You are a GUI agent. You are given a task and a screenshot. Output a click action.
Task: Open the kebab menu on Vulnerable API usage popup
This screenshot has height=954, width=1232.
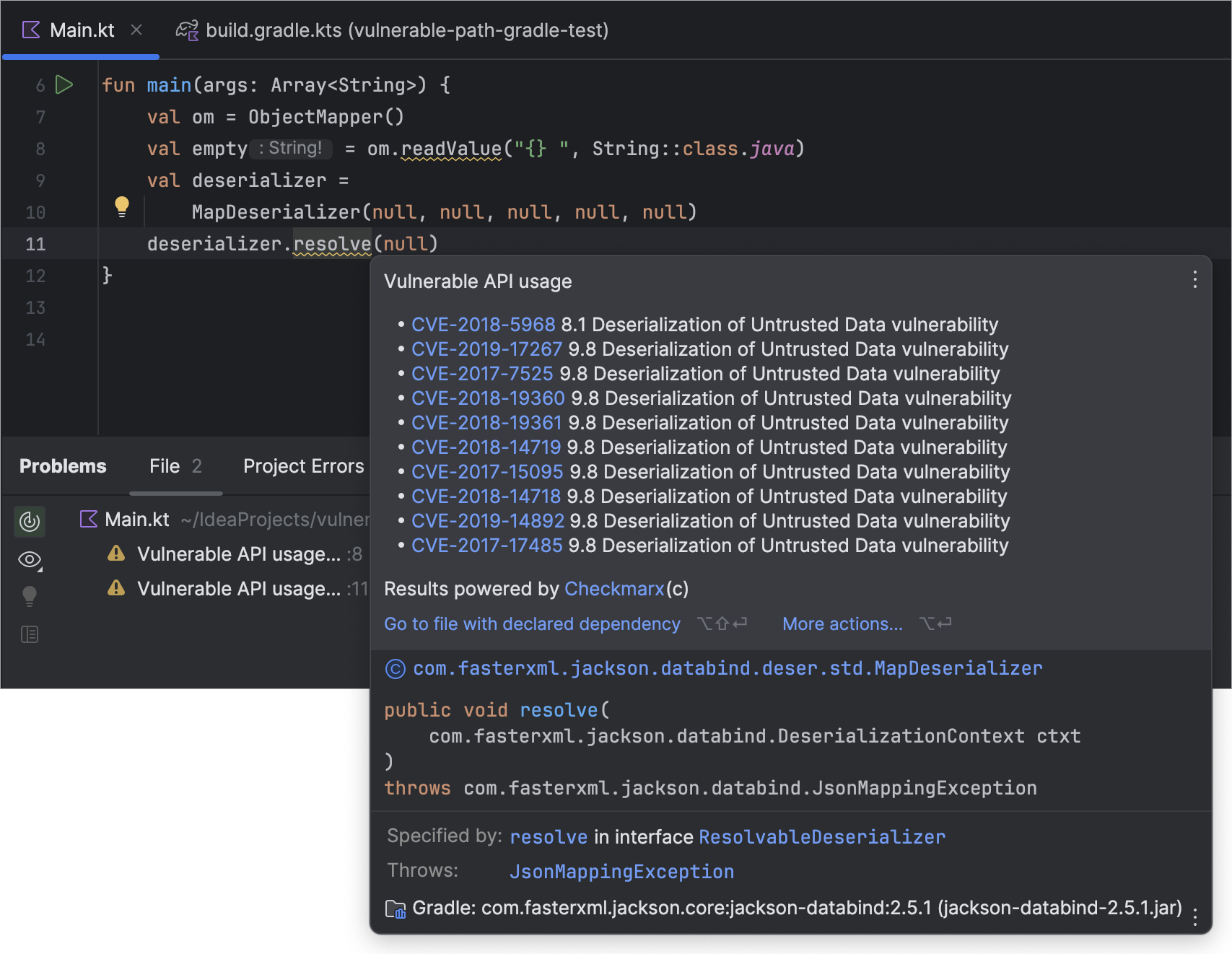pyautogui.click(x=1194, y=280)
